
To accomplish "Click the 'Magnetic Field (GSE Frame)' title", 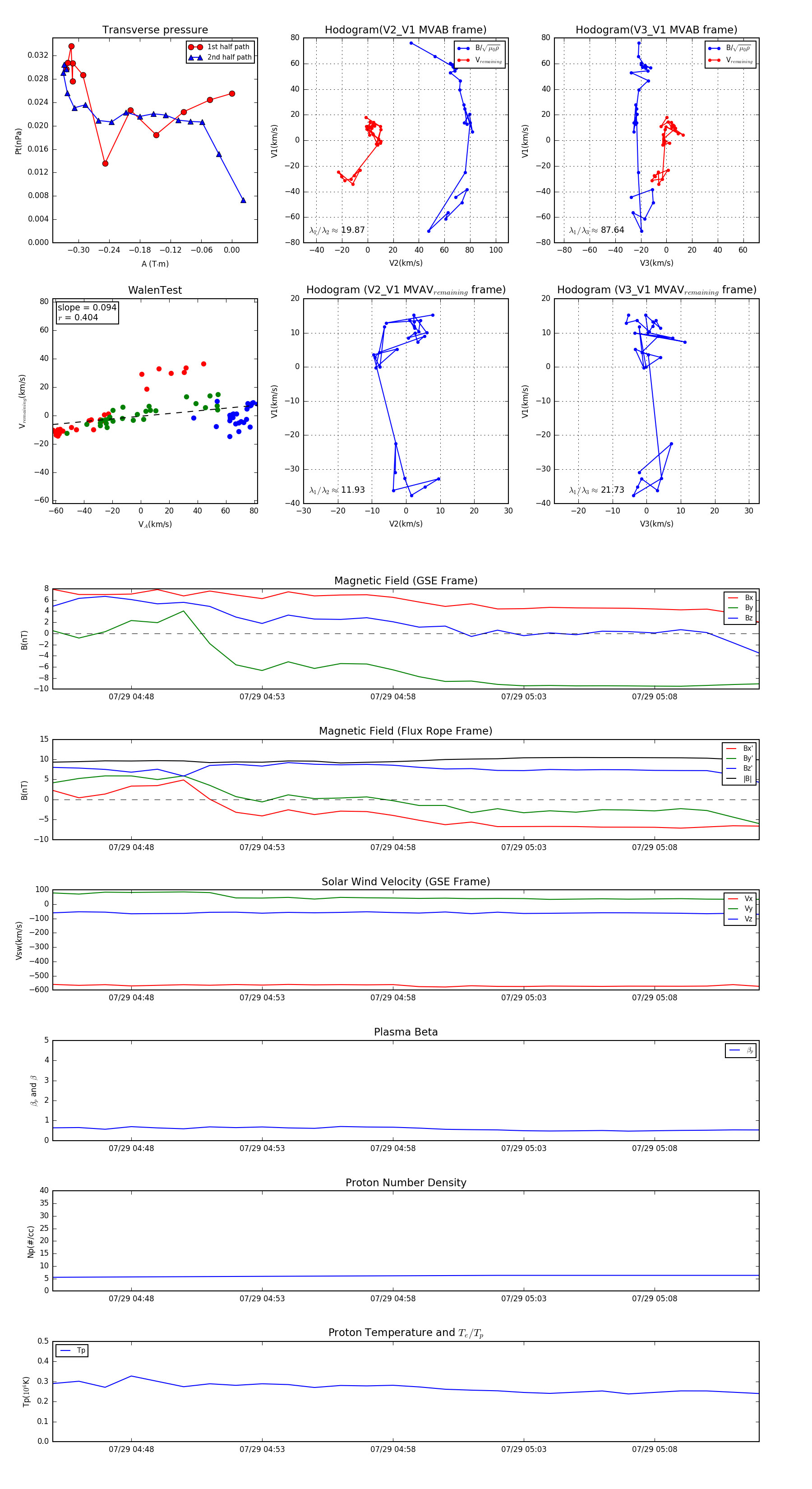I will pos(406,581).
